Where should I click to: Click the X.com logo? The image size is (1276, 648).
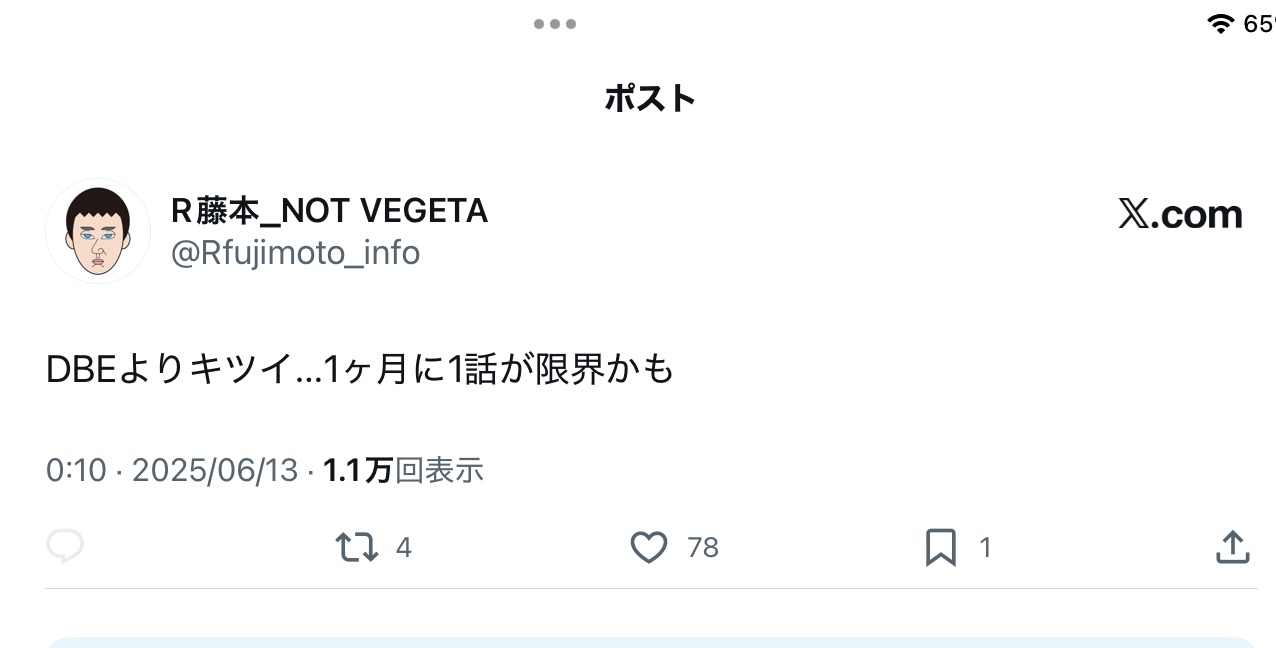click(x=1180, y=214)
